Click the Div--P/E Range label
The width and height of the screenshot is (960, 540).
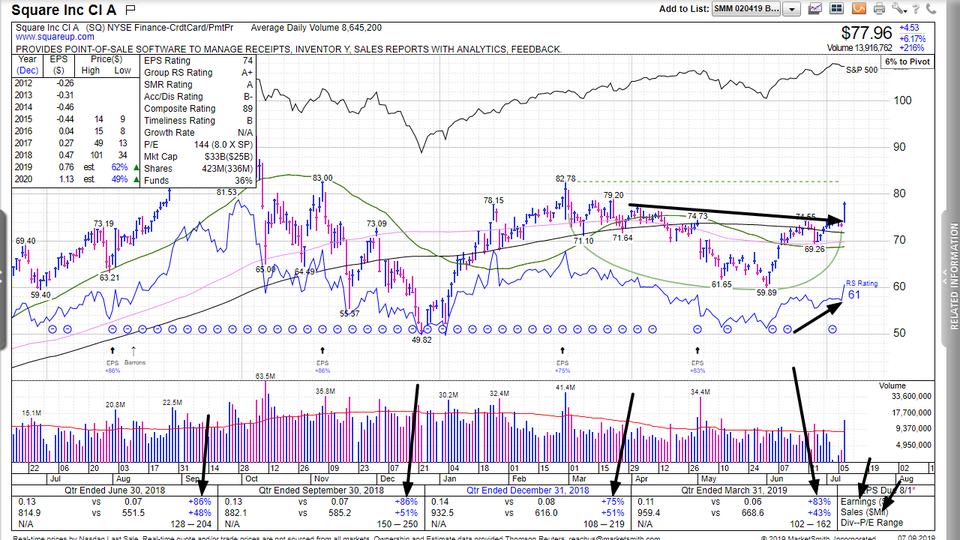point(872,523)
